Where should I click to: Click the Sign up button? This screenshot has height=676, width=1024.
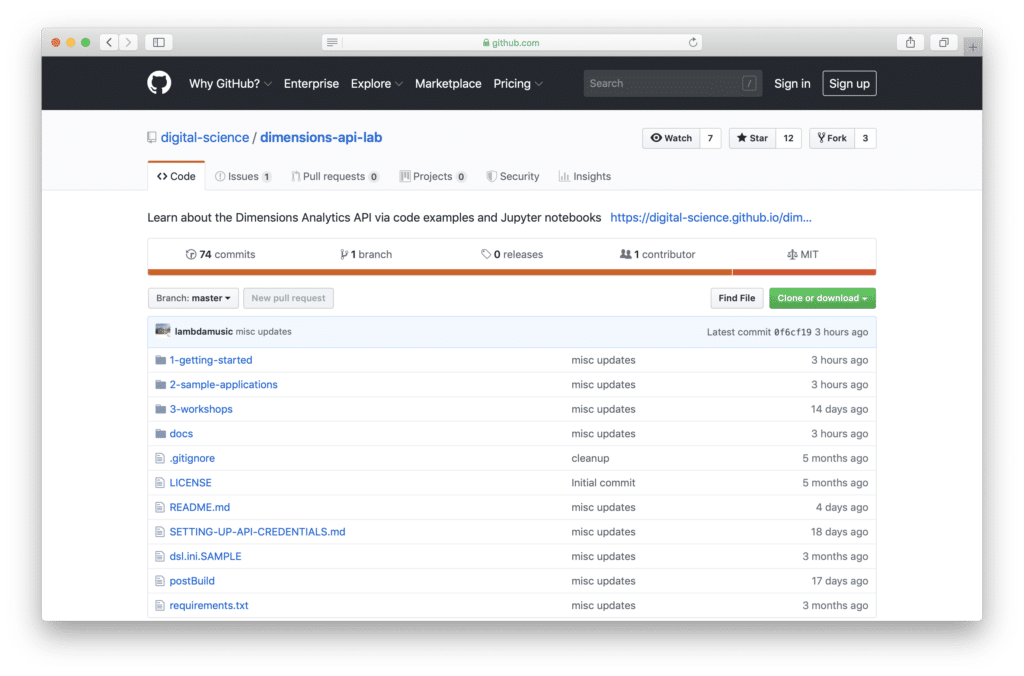pos(849,84)
